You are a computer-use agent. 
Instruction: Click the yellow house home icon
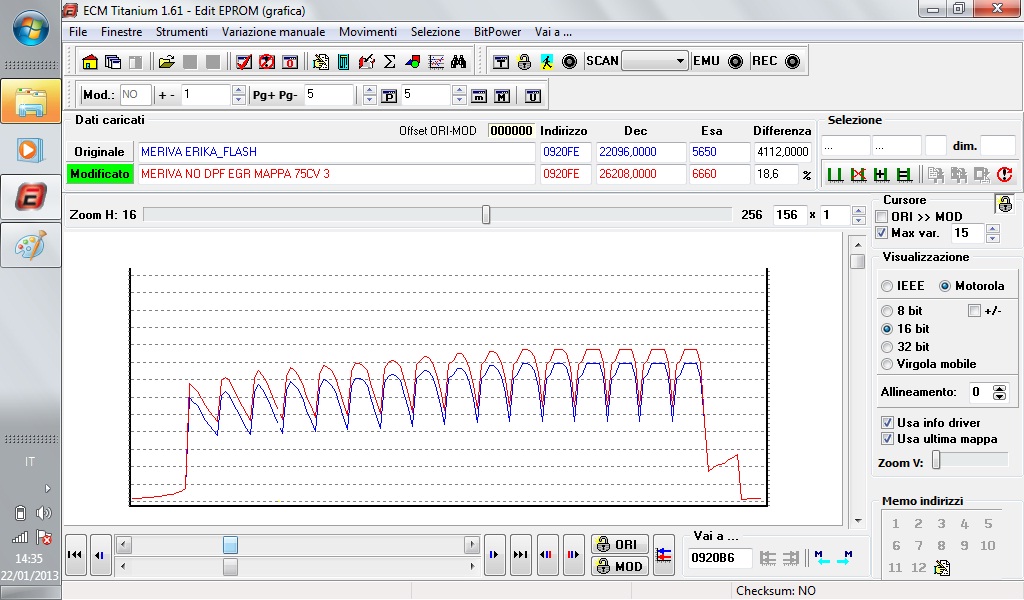pos(89,62)
